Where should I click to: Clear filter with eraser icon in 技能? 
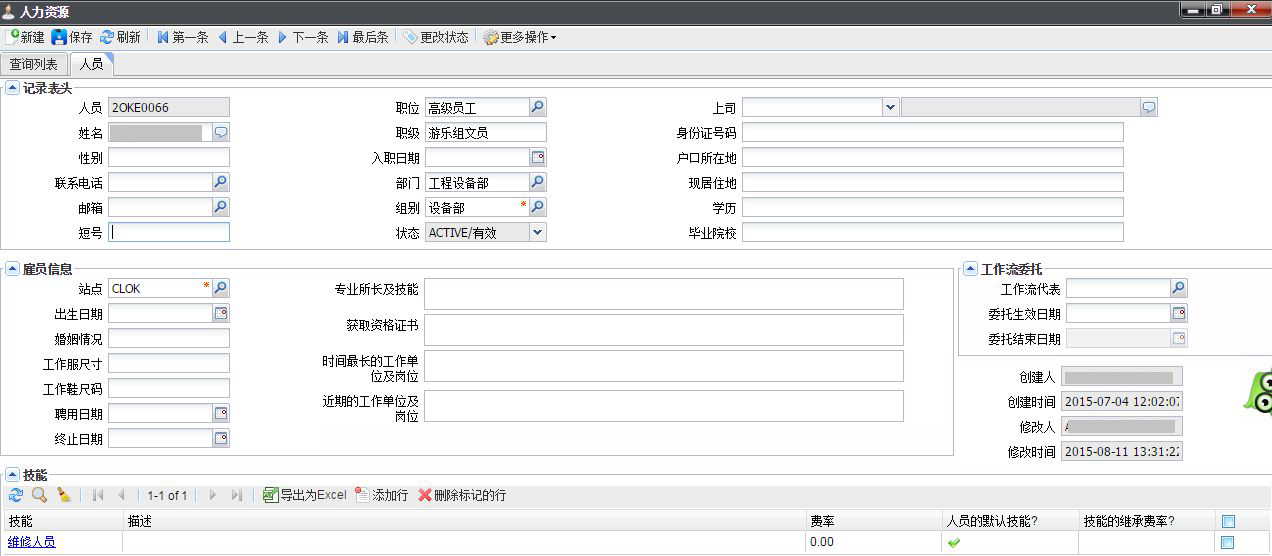[x=64, y=495]
